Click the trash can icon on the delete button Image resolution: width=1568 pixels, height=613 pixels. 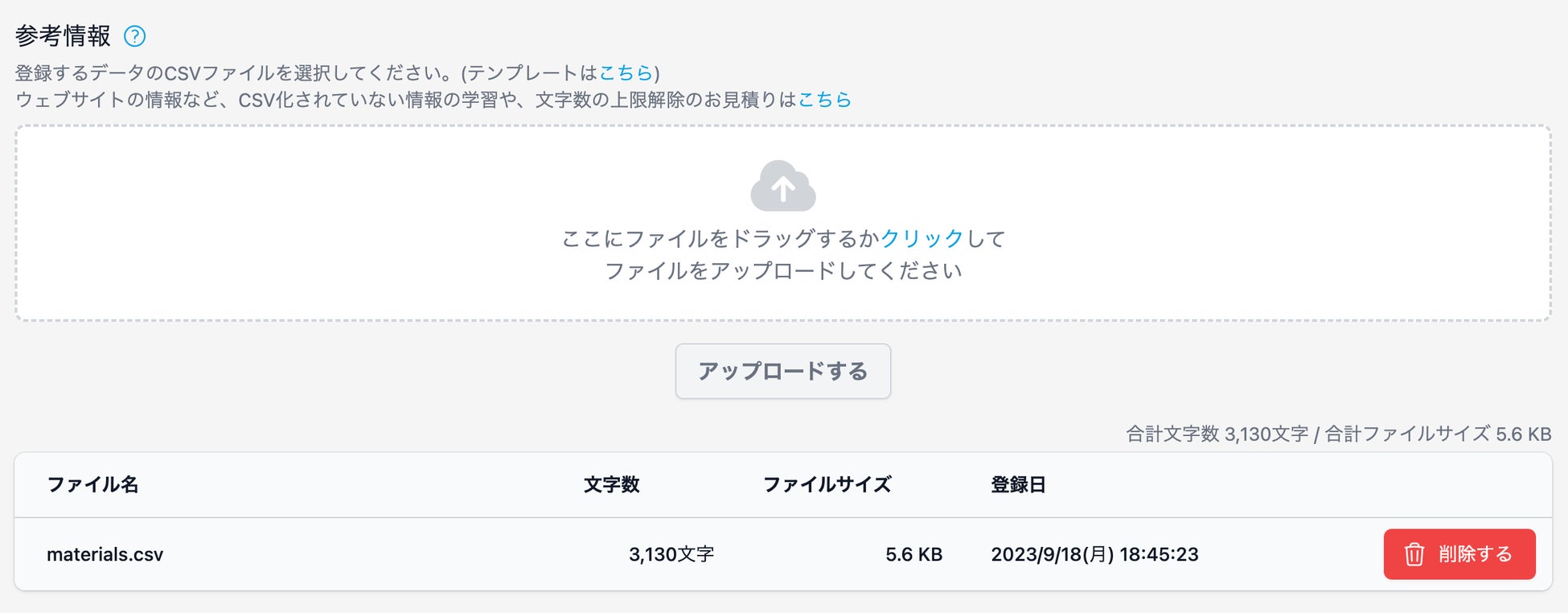(x=1414, y=554)
